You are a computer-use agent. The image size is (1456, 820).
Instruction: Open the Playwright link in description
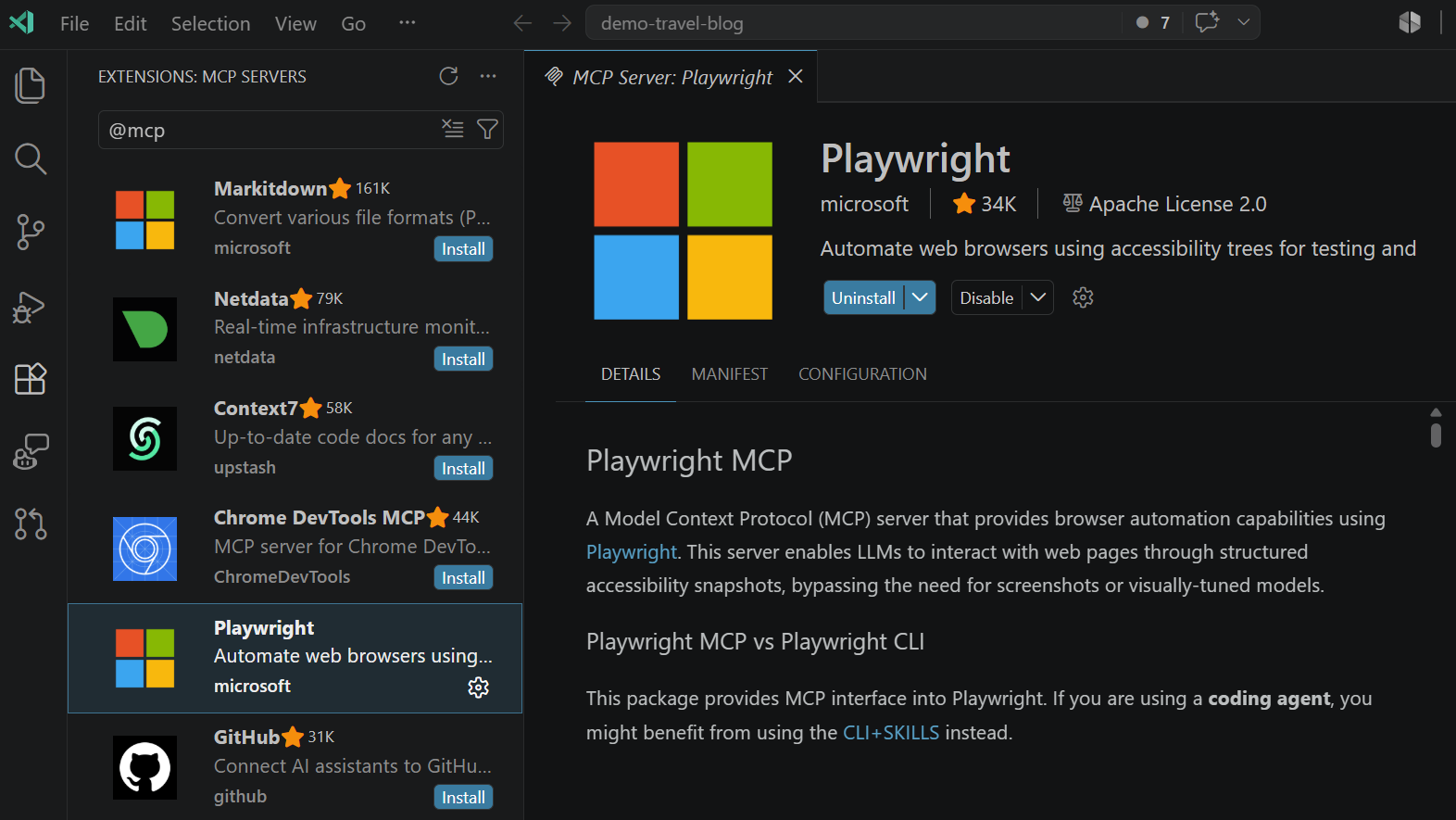632,552
